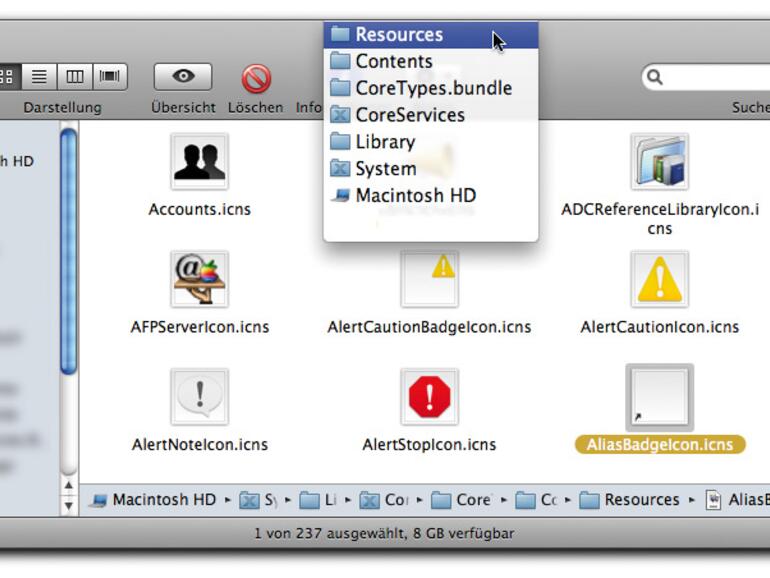Switch to Cover Flow view mode

tap(110, 77)
